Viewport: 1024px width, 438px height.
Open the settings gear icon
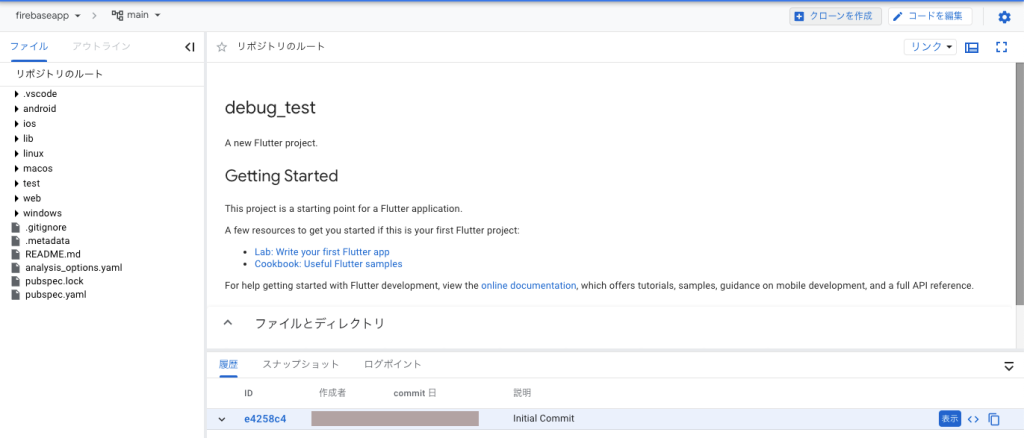(1004, 16)
